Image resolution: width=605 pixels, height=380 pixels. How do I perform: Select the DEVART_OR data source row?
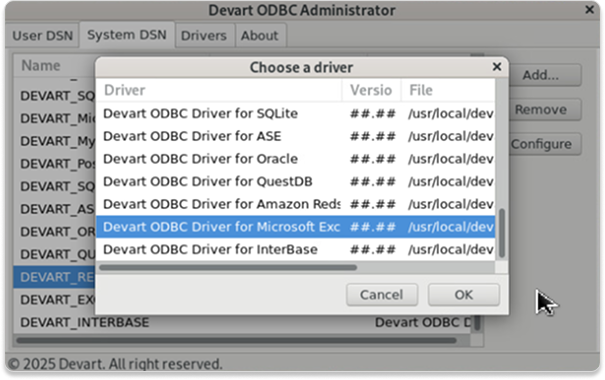(54, 231)
